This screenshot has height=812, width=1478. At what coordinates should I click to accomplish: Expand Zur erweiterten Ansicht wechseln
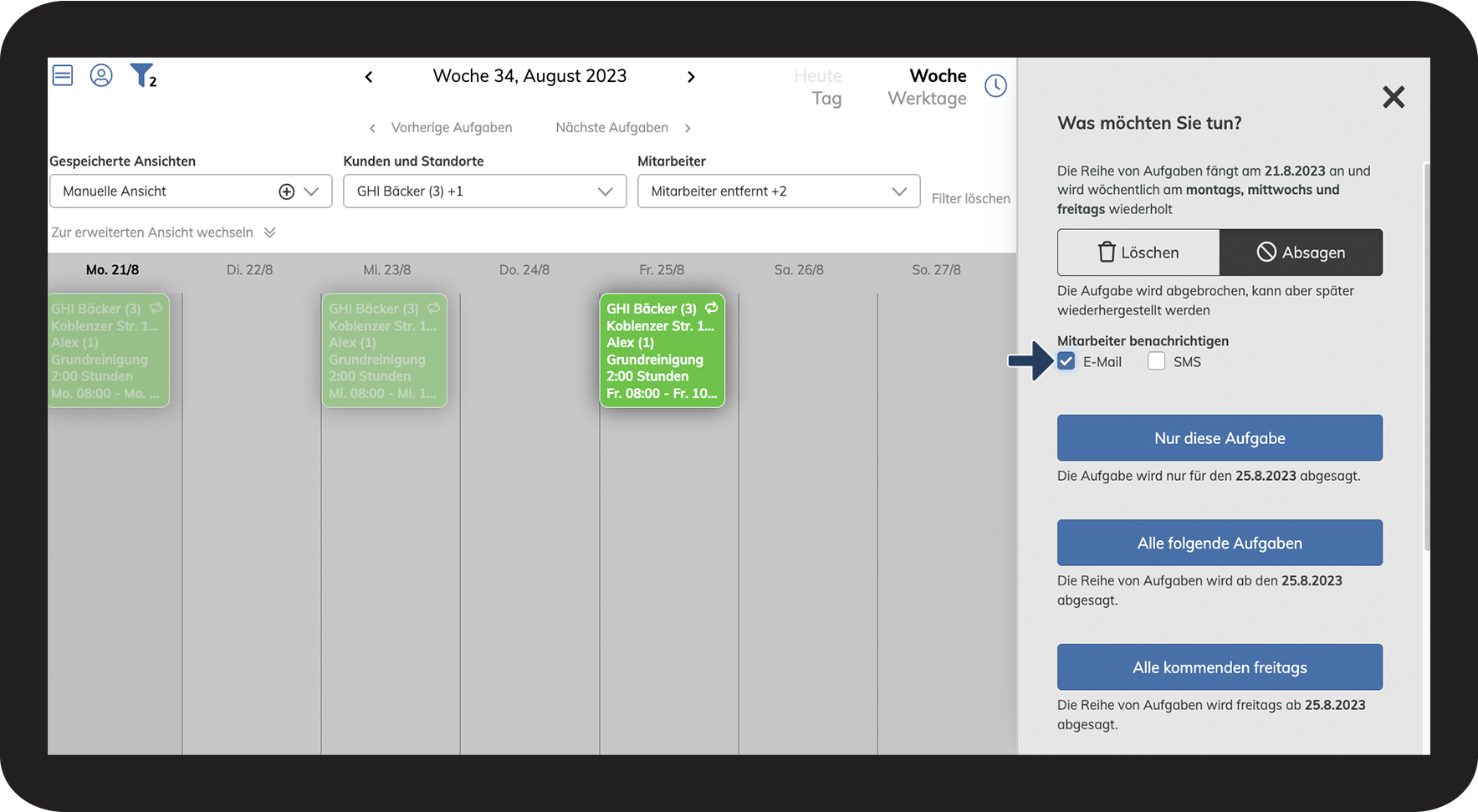163,232
